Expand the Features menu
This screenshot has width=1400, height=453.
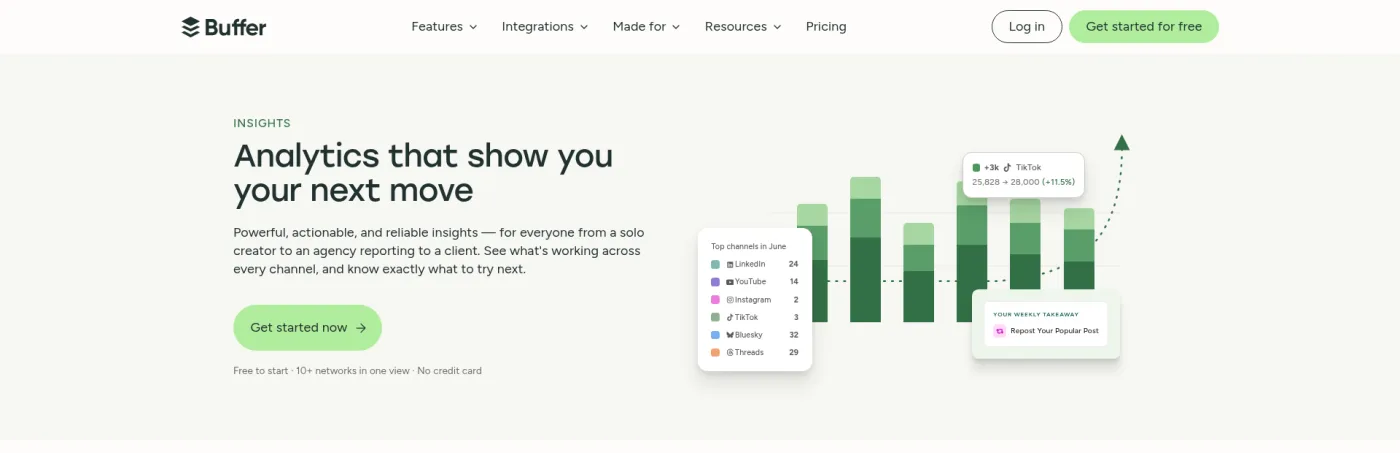pyautogui.click(x=444, y=27)
